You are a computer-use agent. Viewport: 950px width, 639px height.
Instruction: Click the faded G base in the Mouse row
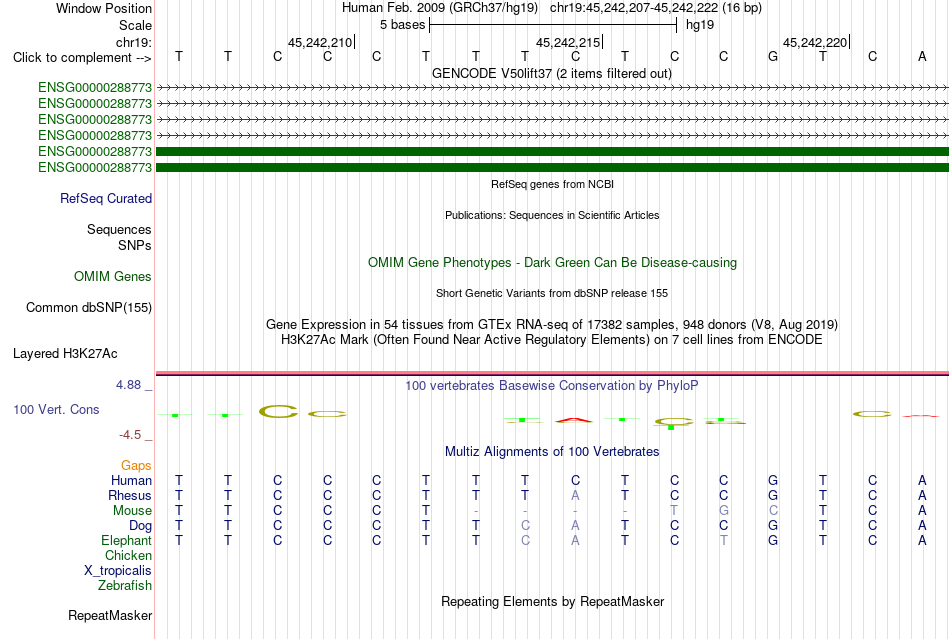pyautogui.click(x=723, y=511)
